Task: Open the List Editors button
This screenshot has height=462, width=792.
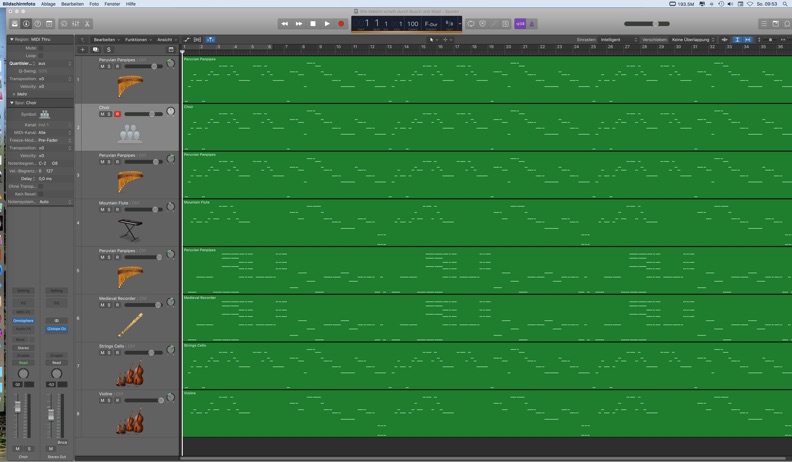Action: coord(764,24)
